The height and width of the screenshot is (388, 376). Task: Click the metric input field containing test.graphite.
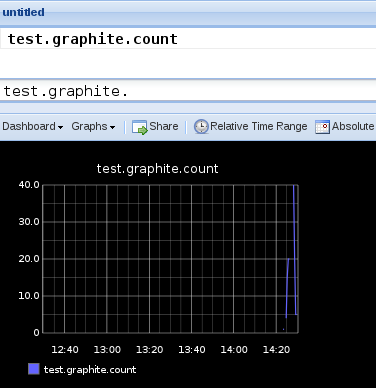point(188,91)
